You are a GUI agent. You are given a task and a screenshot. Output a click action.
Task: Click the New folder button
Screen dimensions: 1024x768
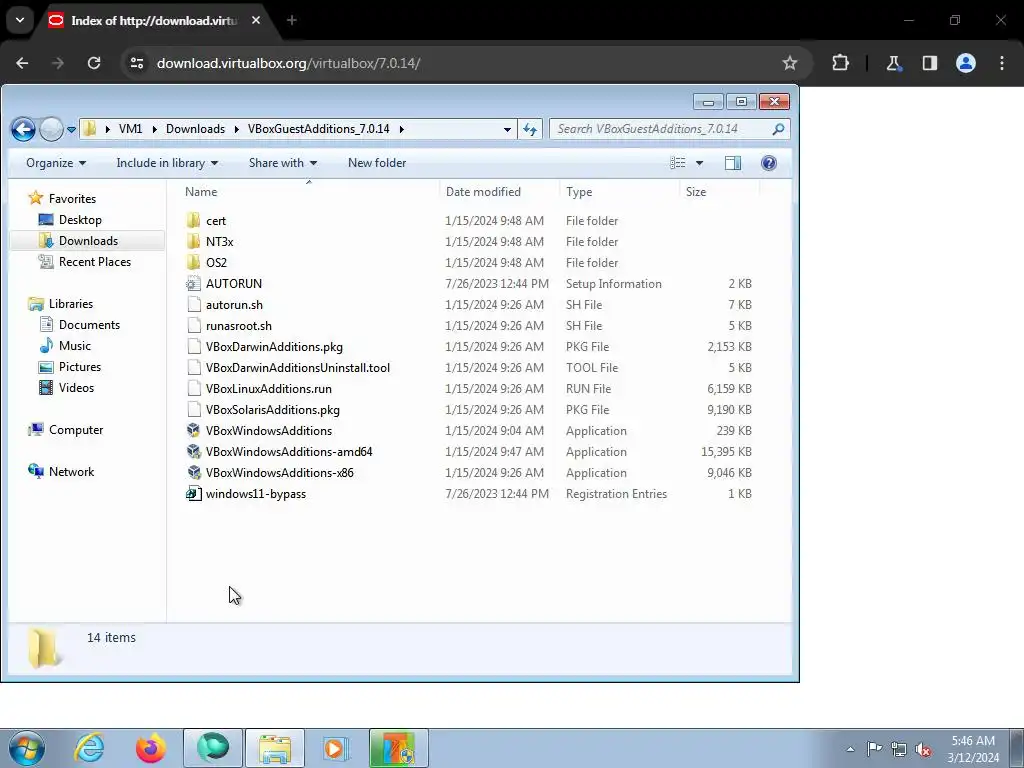coord(377,163)
